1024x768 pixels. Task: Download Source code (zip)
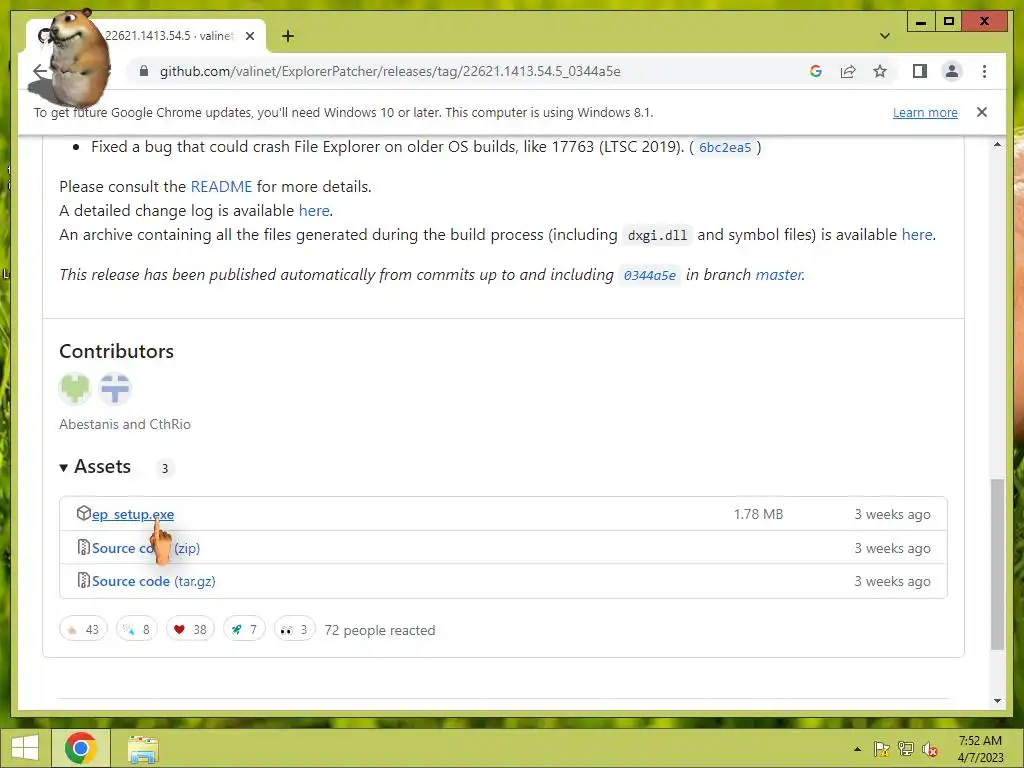tap(146, 549)
